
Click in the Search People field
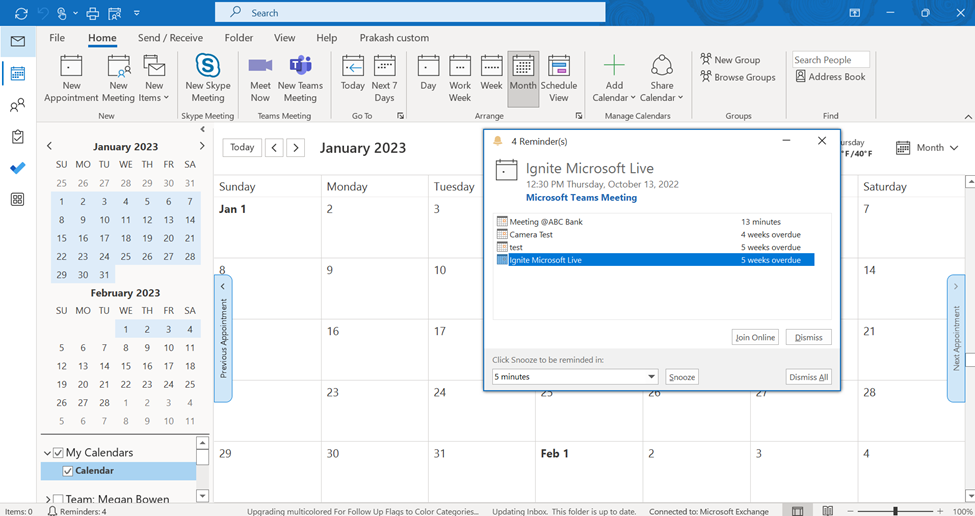831,60
